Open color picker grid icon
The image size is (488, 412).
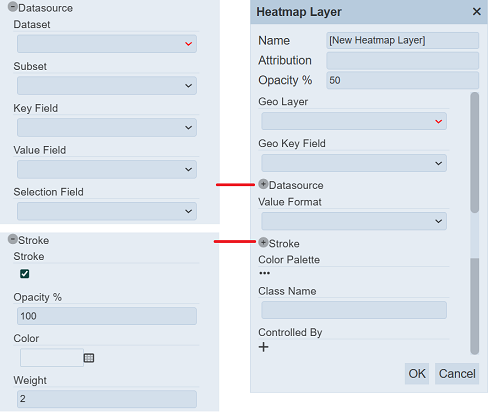pos(89,358)
